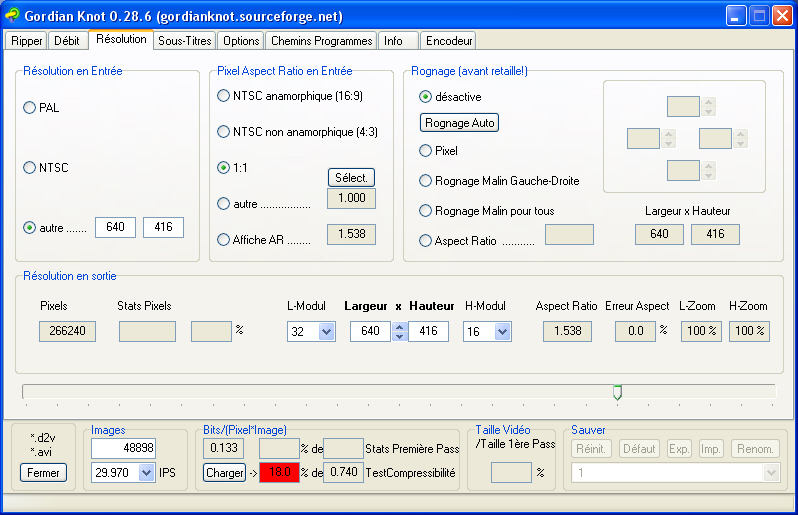Click the Erreur Aspect 0.0 field
Viewport: 798px width, 515px height.
click(x=635, y=331)
